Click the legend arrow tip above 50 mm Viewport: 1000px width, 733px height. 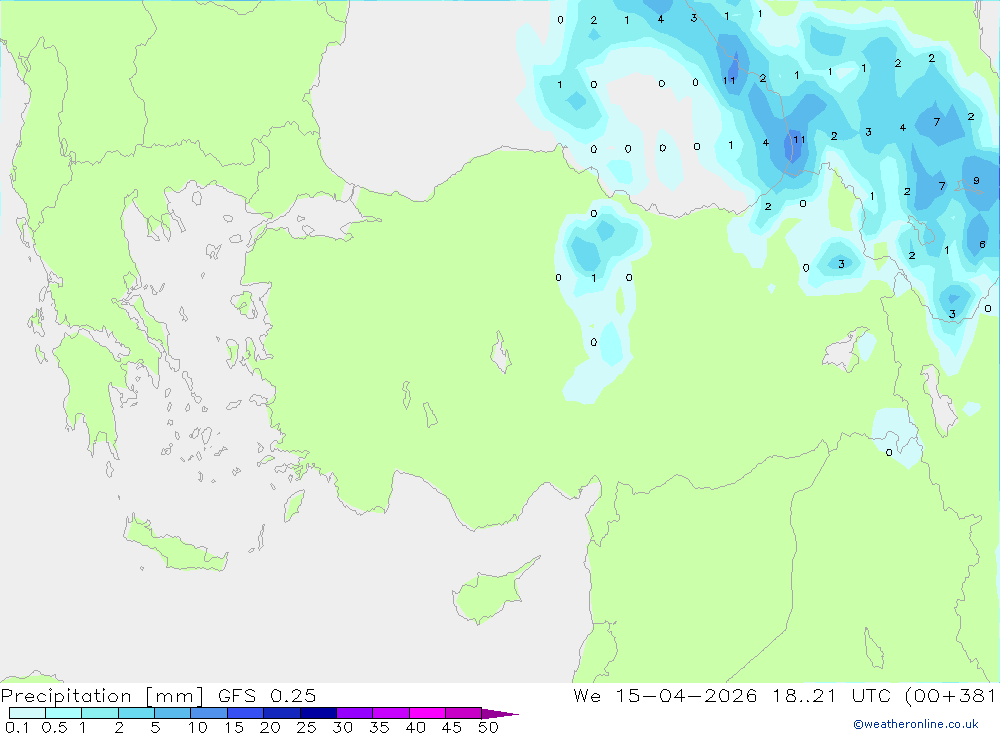tap(499, 713)
